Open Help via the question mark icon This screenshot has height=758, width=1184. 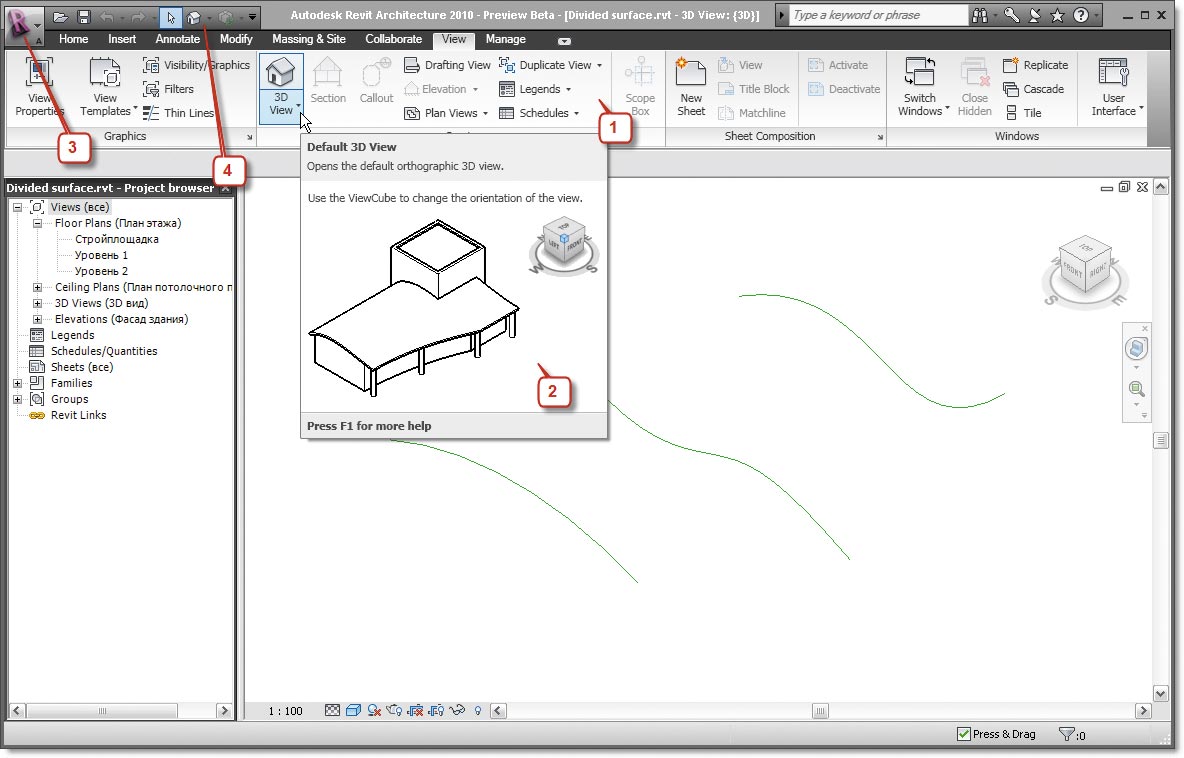[1081, 15]
